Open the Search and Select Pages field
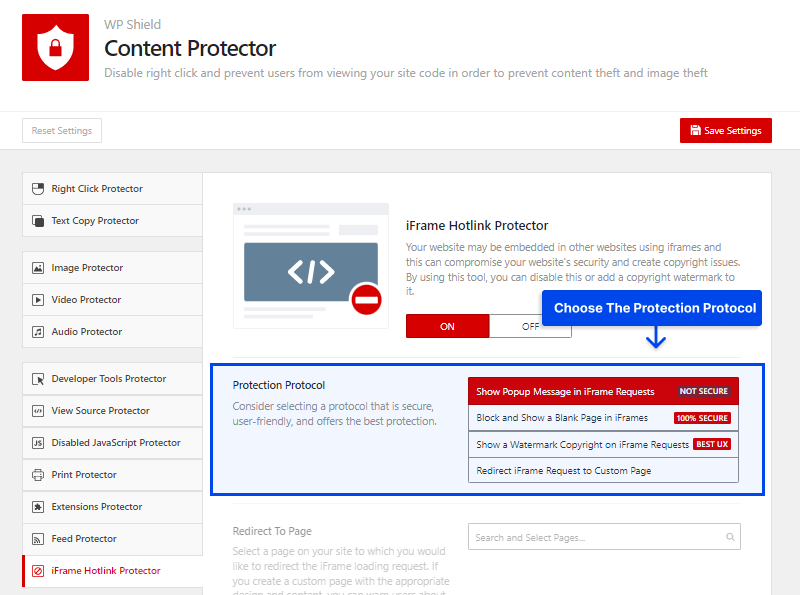The width and height of the screenshot is (800, 595). point(604,537)
